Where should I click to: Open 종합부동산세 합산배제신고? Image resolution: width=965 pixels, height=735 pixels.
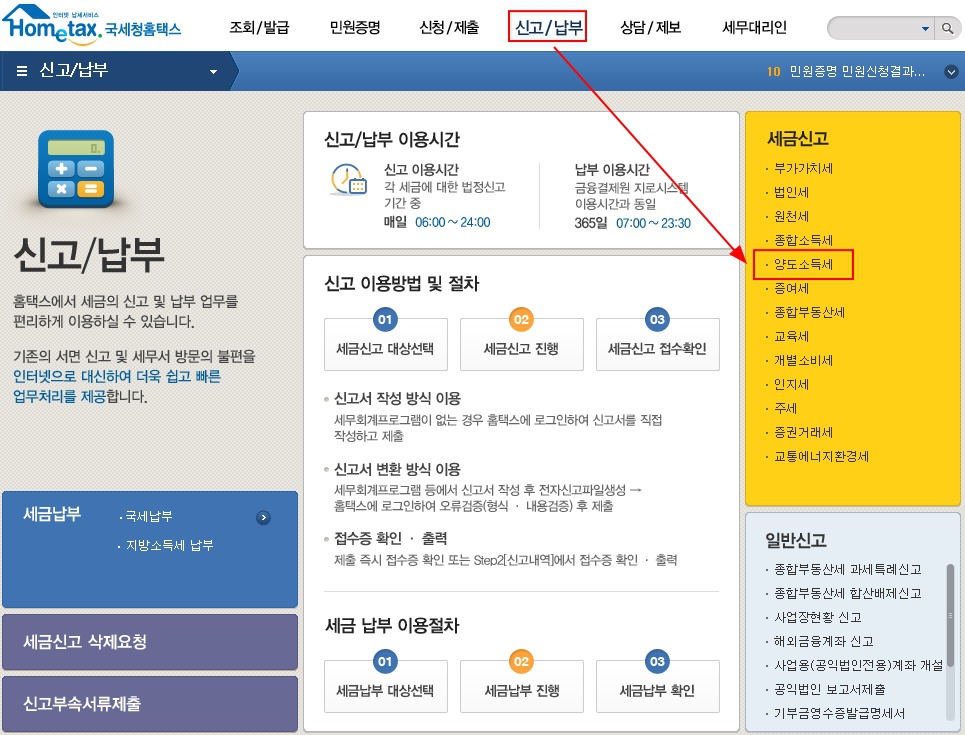point(847,593)
